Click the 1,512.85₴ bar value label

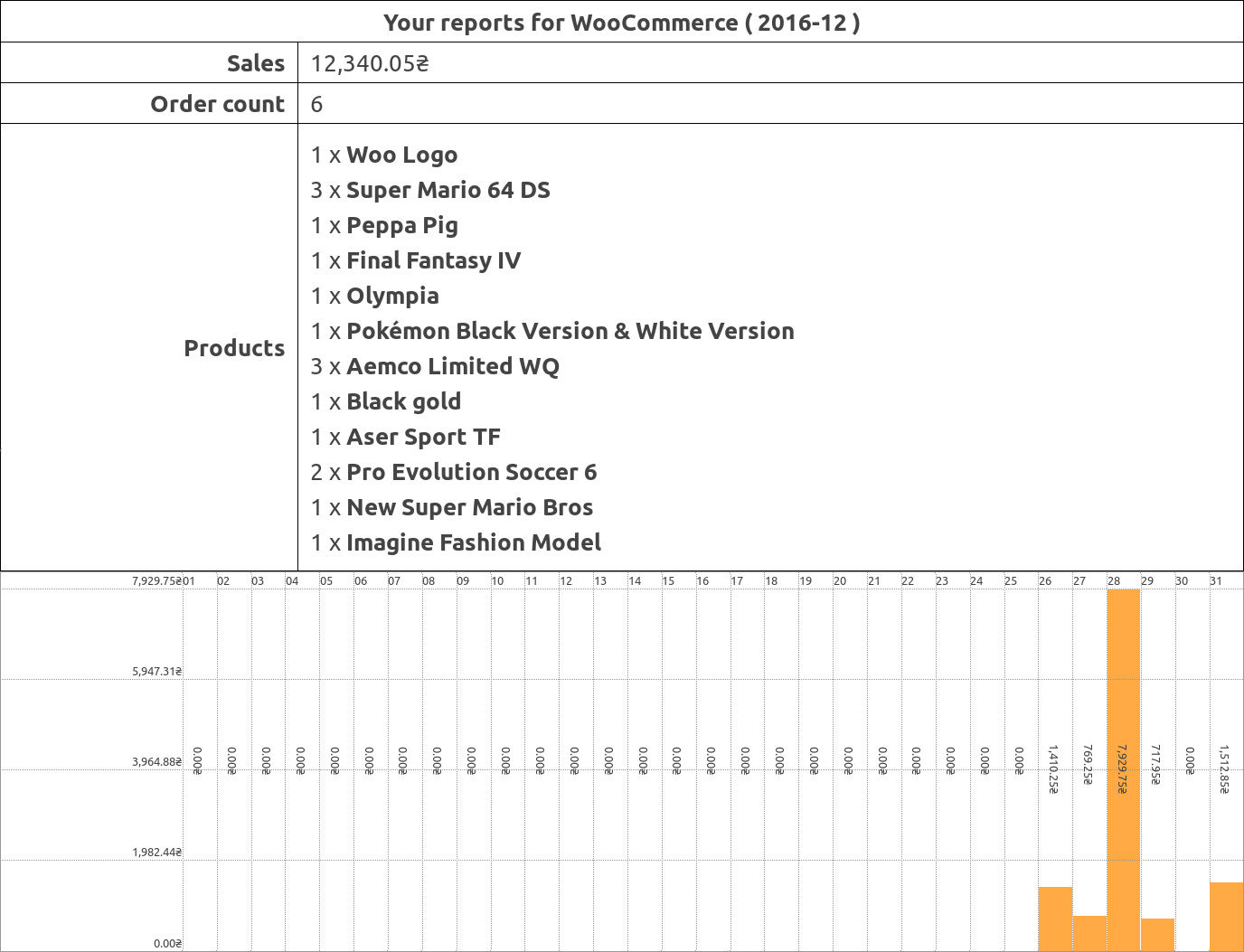pos(1224,769)
